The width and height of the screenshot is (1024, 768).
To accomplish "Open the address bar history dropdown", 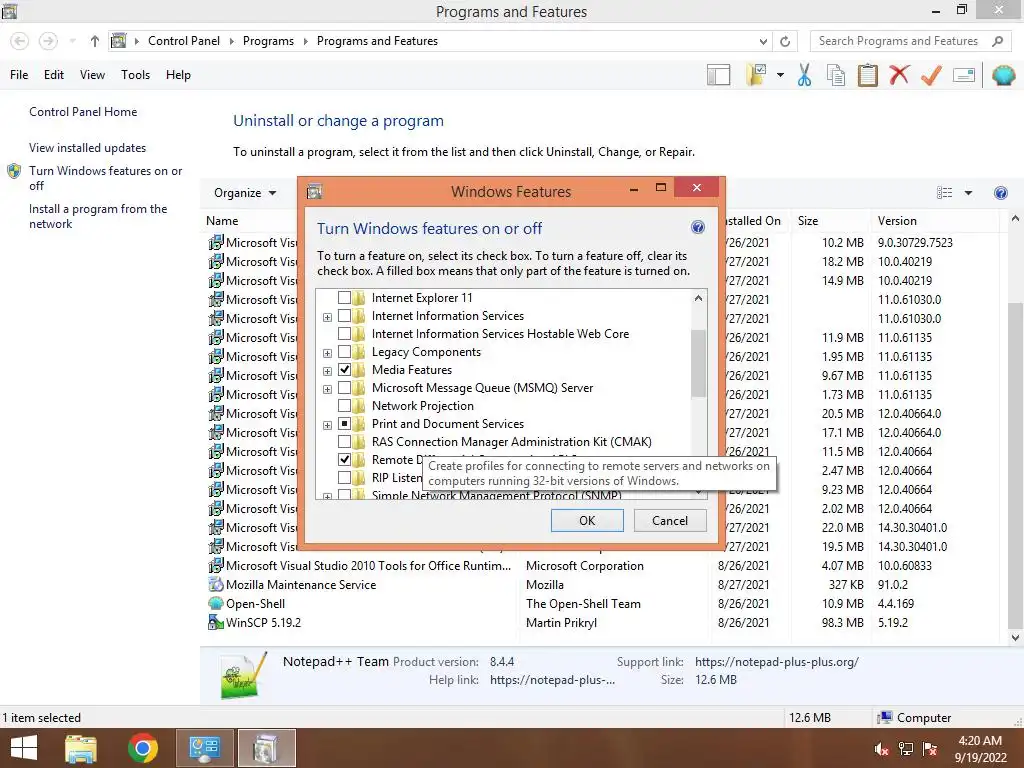I will 763,41.
